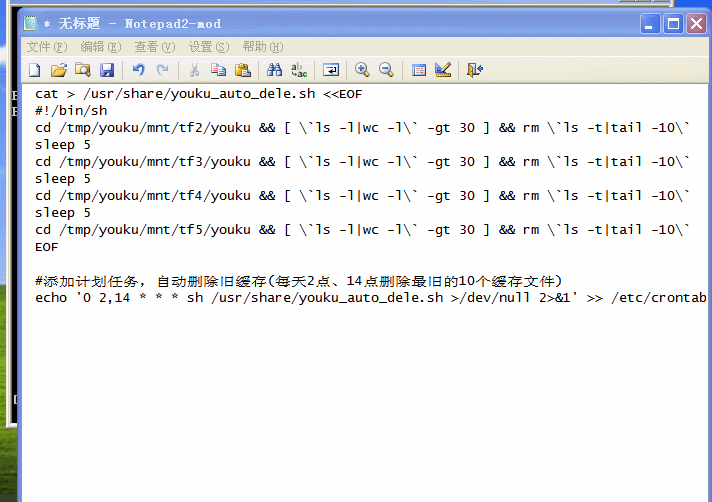Open the syntax scheme selector icon
Screen dimensions: 712x502
pyautogui.click(x=419, y=70)
